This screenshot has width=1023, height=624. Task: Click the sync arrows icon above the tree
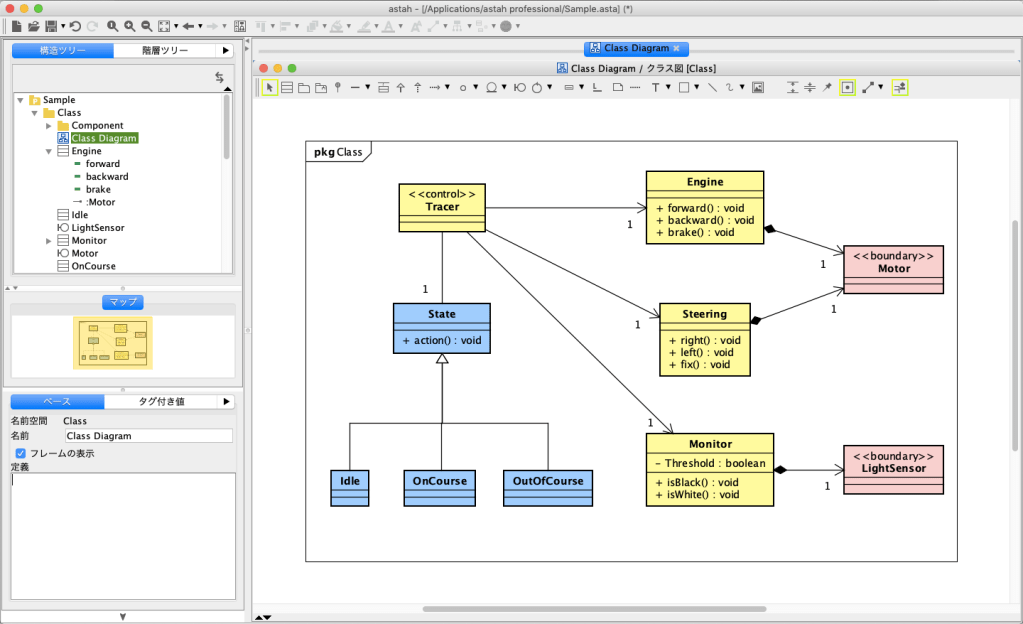219,77
